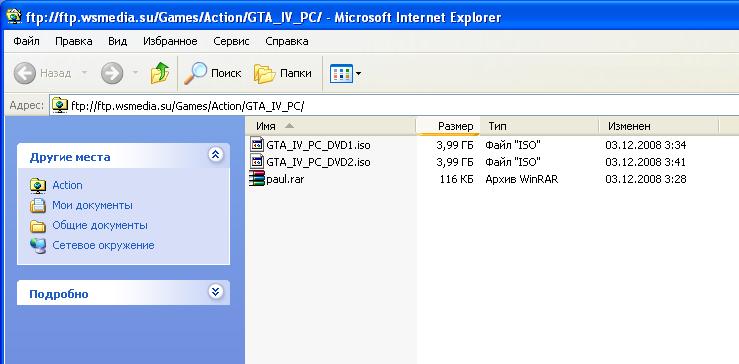
Task: Open Back button history dropdown arrow
Action: pos(84,73)
